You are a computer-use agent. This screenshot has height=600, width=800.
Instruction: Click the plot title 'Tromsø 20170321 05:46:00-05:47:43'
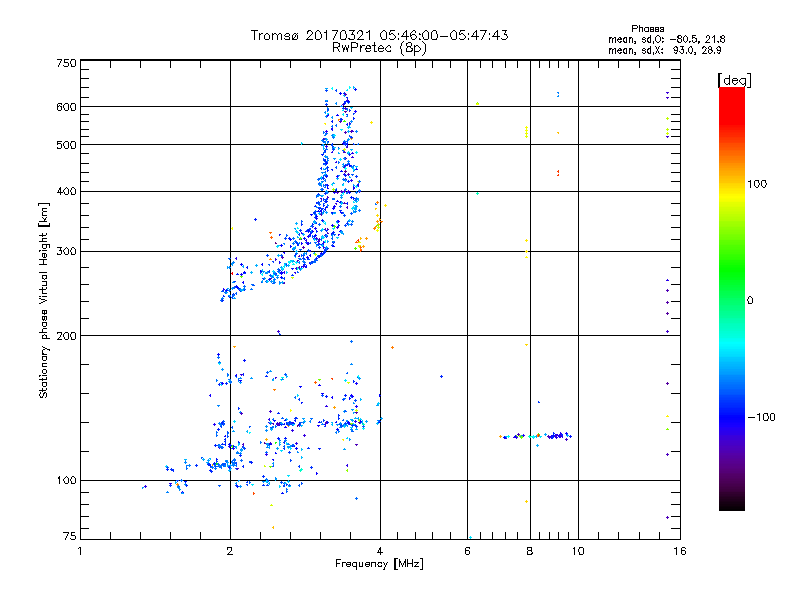[379, 35]
